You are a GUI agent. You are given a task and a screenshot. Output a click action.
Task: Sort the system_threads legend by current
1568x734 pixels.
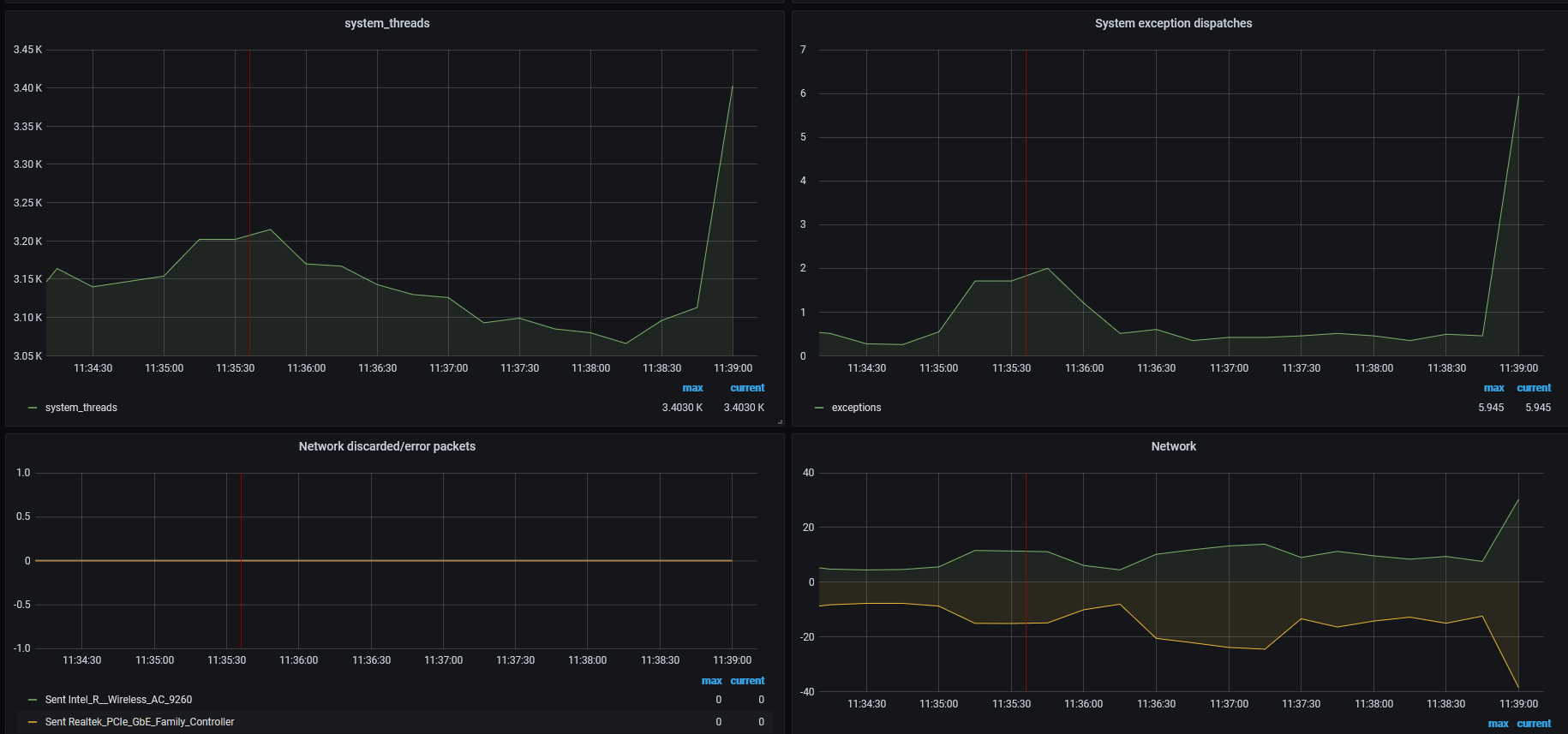[747, 388]
